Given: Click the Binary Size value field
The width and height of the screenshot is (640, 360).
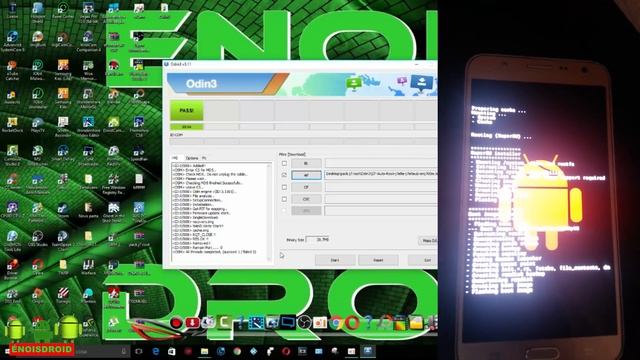Looking at the screenshot, I should (x=318, y=240).
